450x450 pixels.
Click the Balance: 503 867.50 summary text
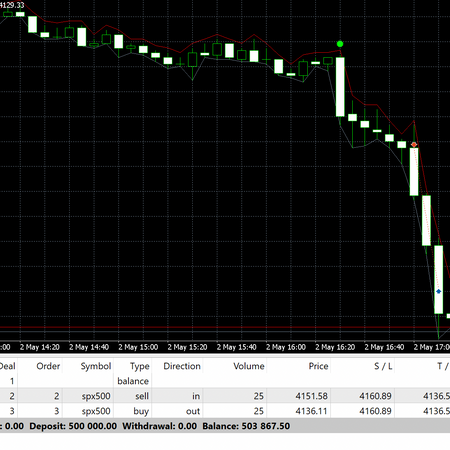tap(246, 426)
